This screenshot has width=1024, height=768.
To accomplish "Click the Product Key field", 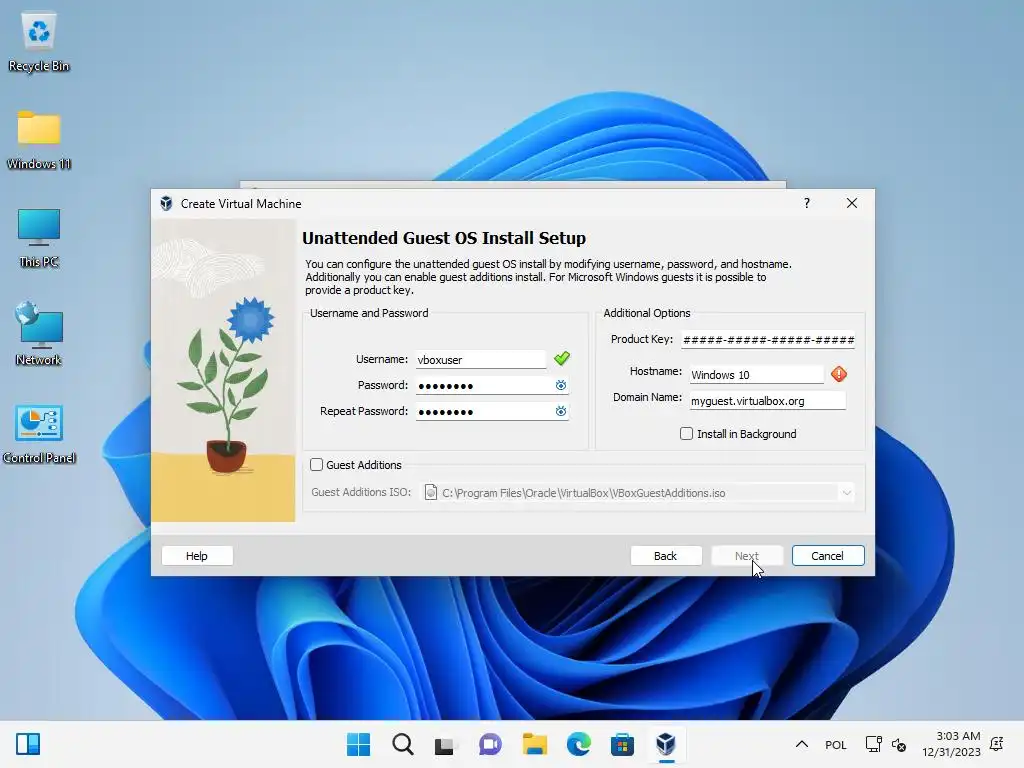I will tap(768, 340).
